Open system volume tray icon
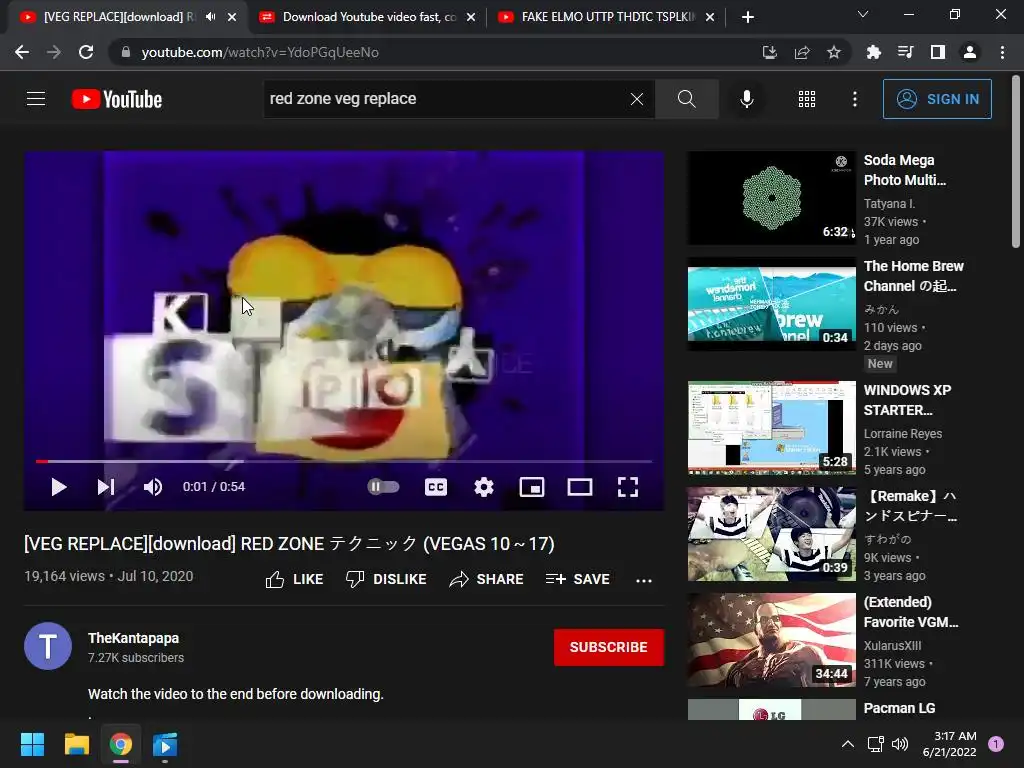 coord(900,744)
